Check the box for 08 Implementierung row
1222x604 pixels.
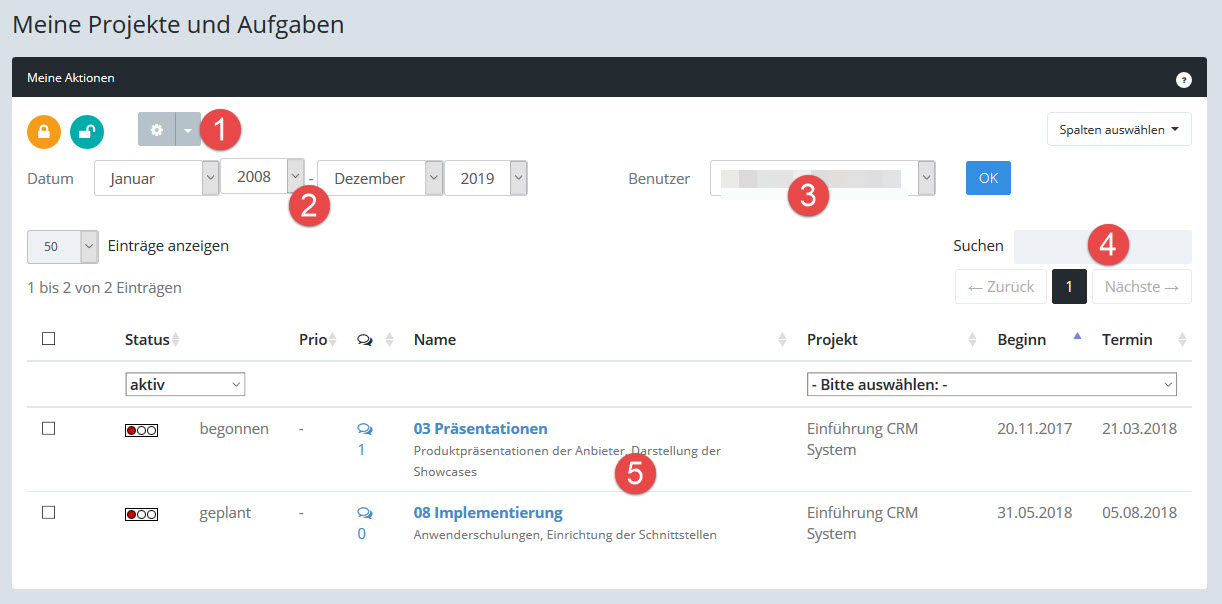(48, 512)
